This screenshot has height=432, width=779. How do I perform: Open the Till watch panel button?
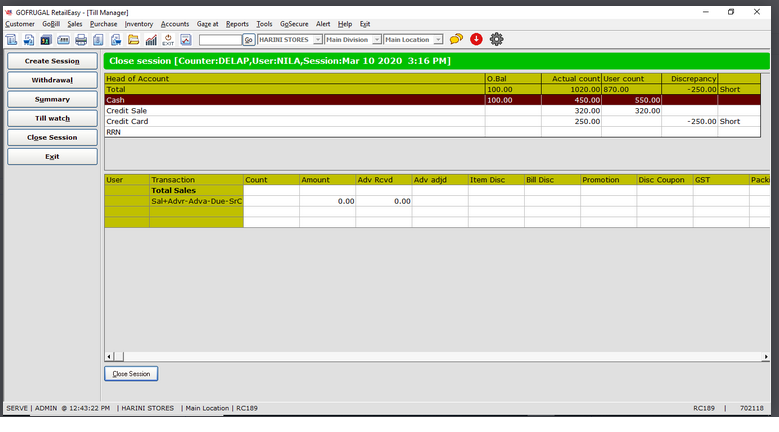51,118
